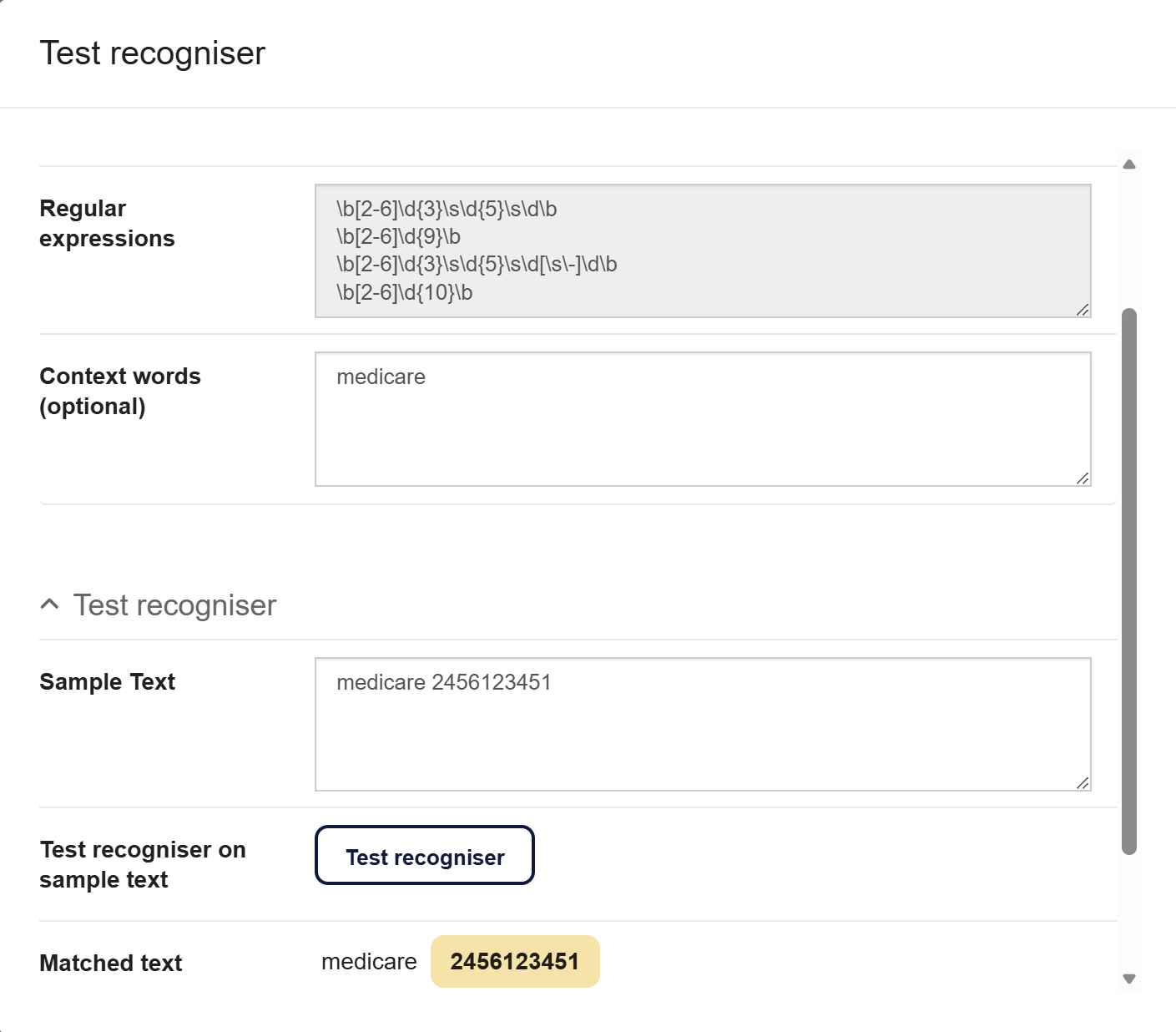Click the highlighted match 2456123451

coord(515,962)
